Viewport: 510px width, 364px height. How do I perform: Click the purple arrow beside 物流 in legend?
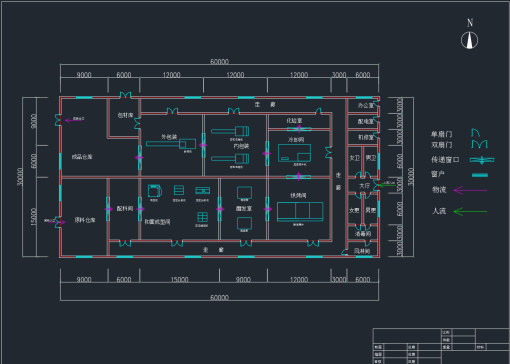470,190
